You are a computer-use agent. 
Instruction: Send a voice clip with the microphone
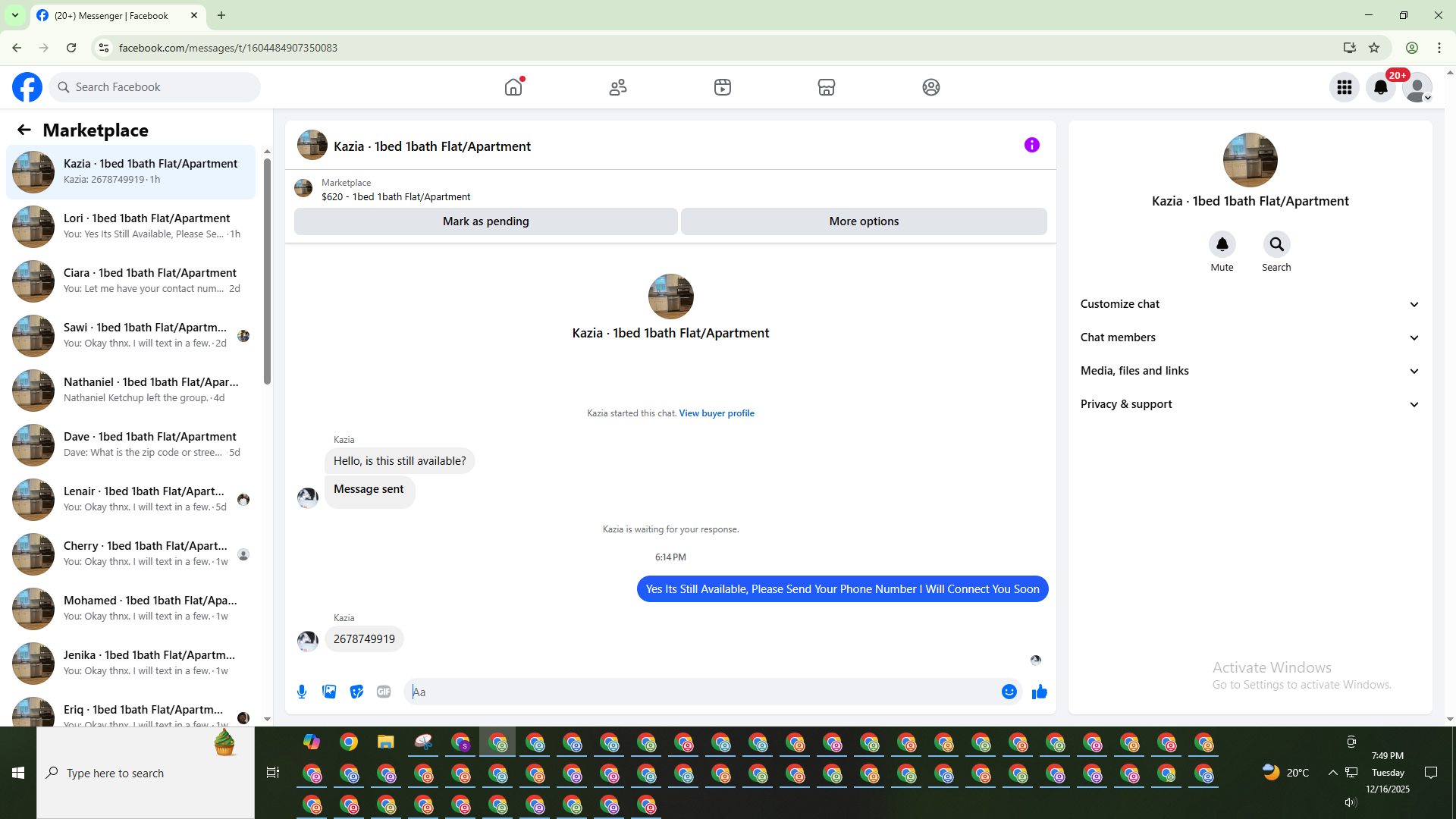click(302, 692)
